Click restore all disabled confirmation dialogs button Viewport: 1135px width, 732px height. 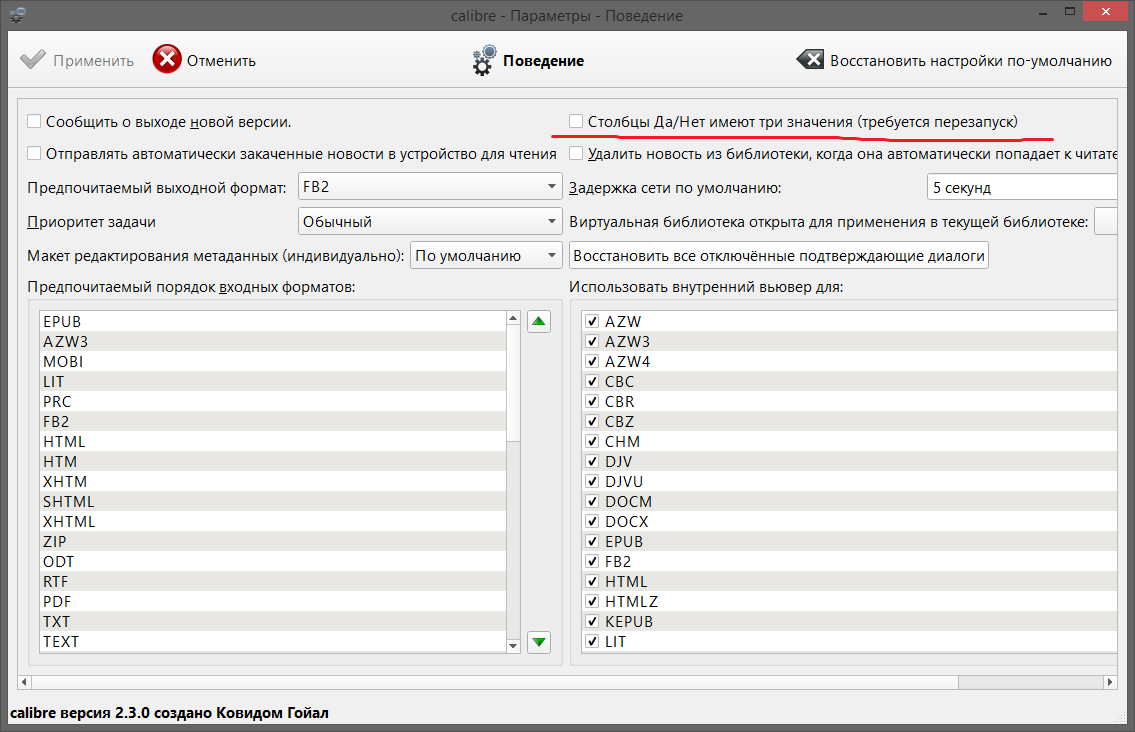tap(779, 255)
